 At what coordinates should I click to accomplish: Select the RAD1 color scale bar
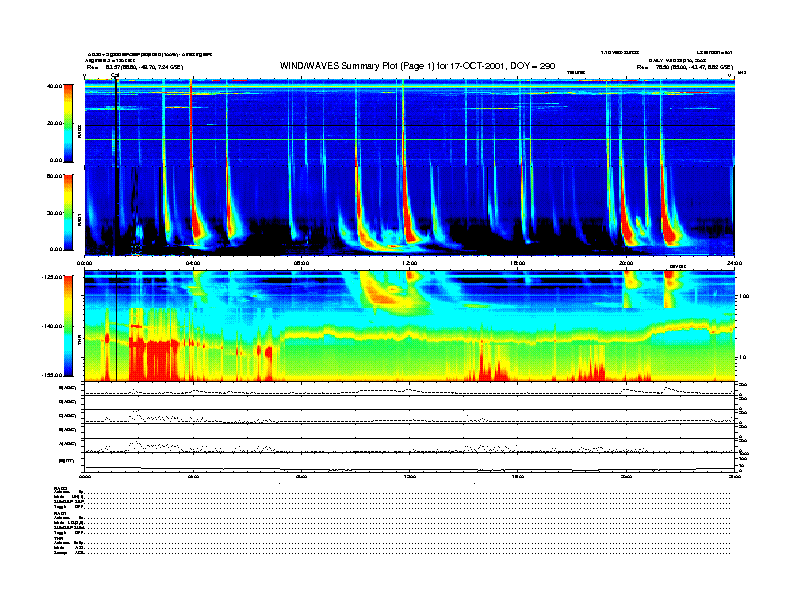click(68, 213)
